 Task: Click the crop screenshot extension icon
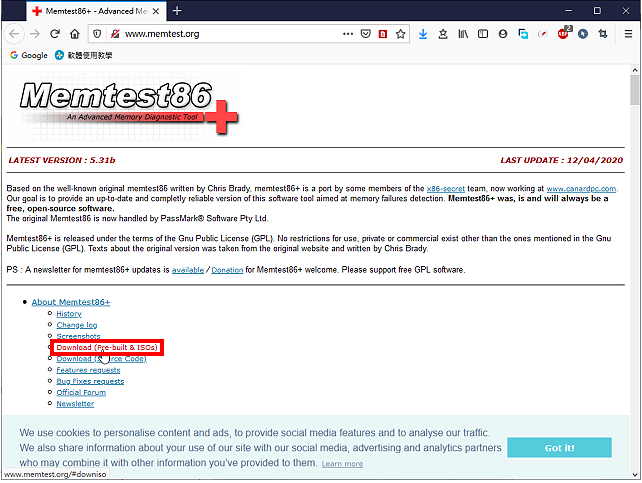click(x=603, y=34)
